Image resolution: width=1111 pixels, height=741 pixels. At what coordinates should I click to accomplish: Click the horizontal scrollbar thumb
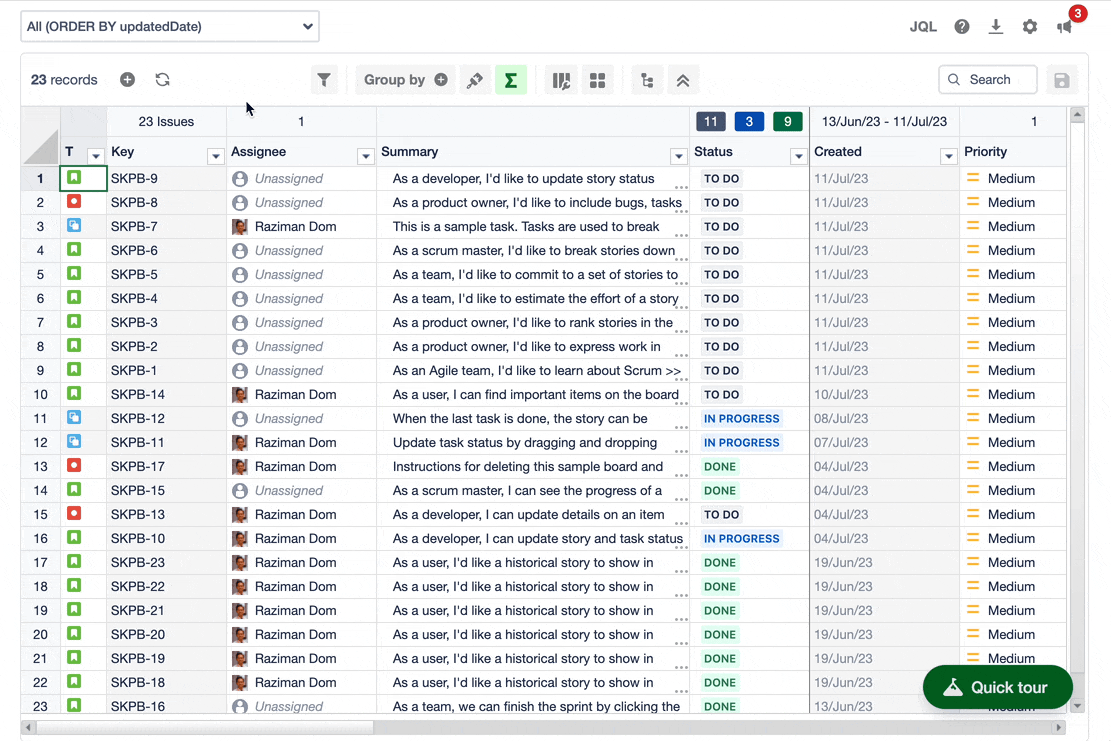(x=205, y=728)
